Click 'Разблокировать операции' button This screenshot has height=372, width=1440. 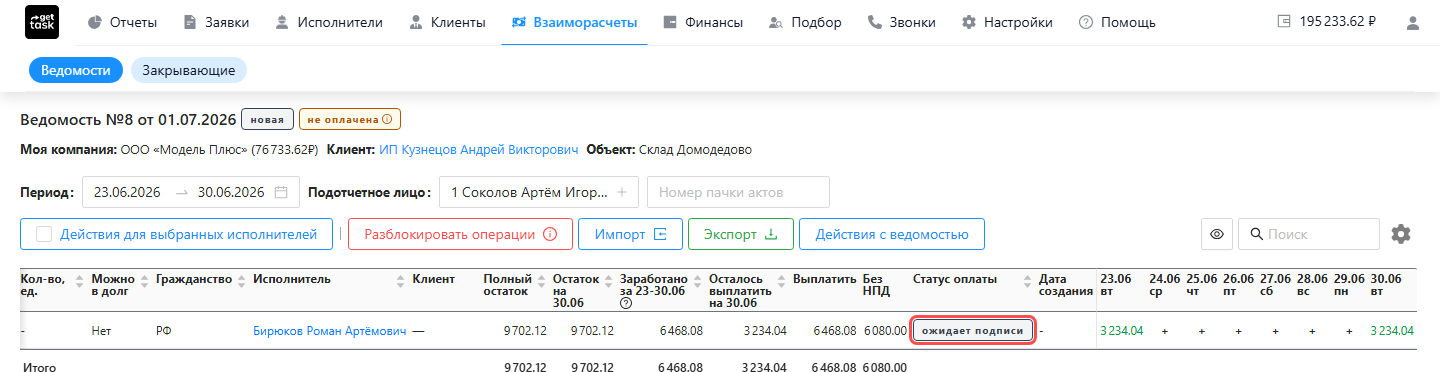coord(460,234)
